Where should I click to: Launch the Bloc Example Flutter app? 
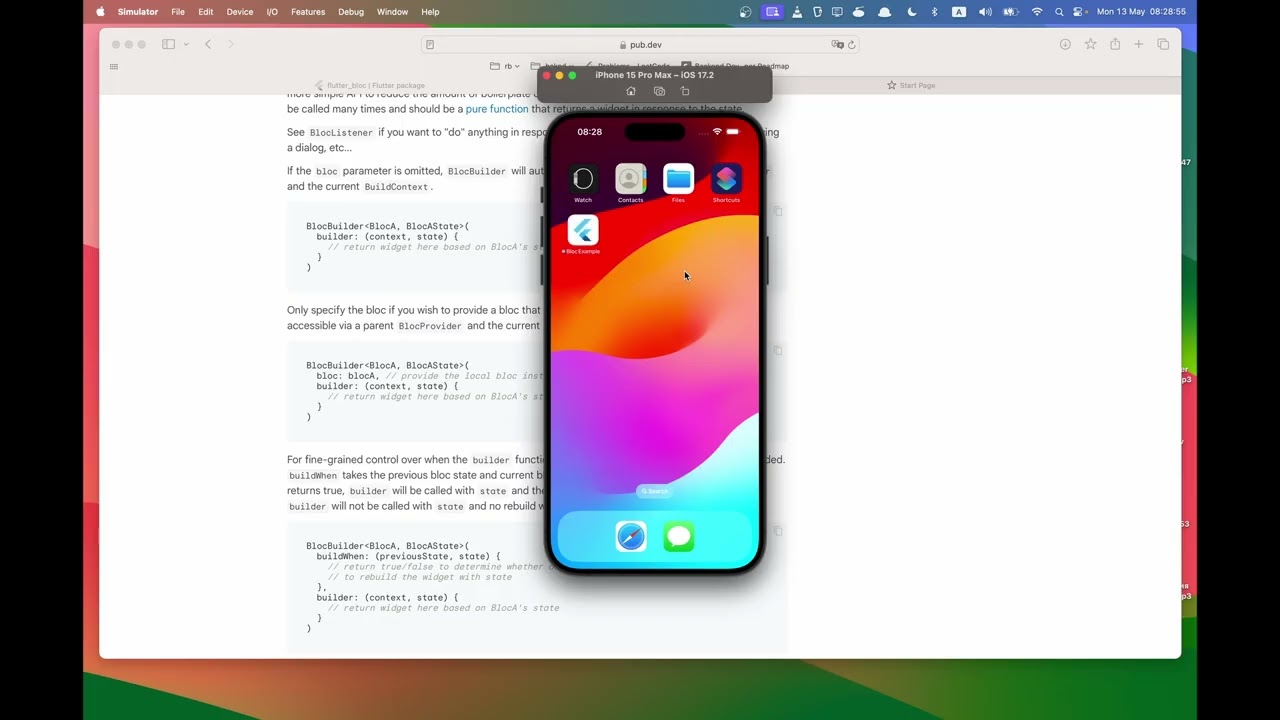point(583,231)
